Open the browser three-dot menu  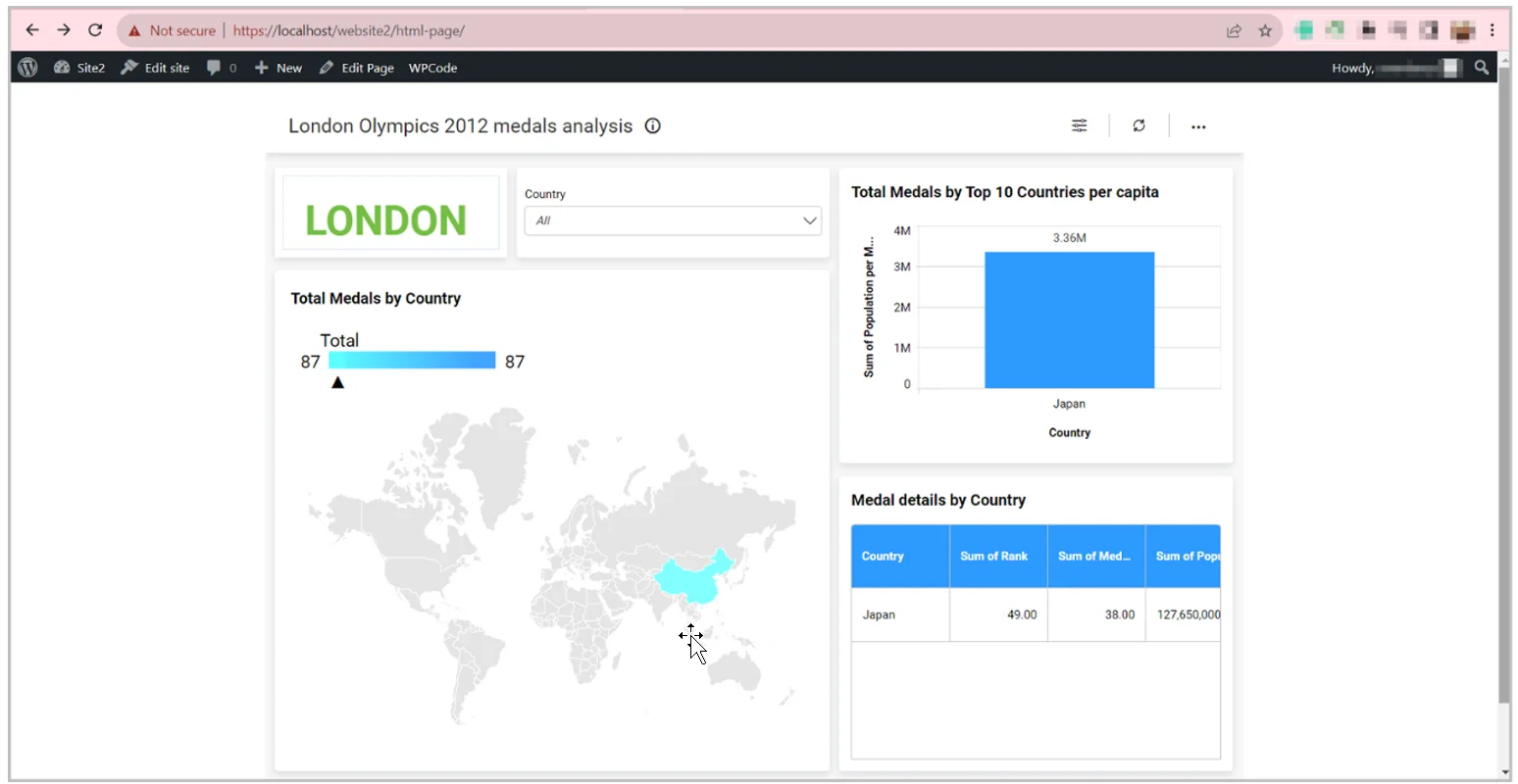pyautogui.click(x=1493, y=30)
